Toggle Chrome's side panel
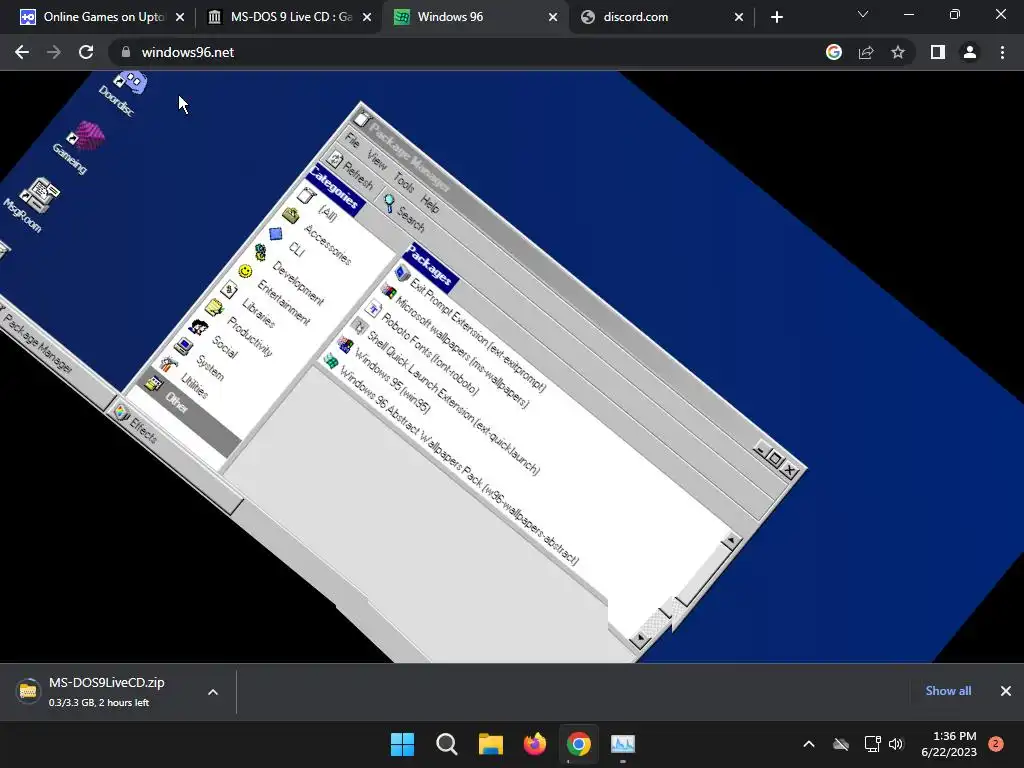The image size is (1024, 768). (x=938, y=52)
